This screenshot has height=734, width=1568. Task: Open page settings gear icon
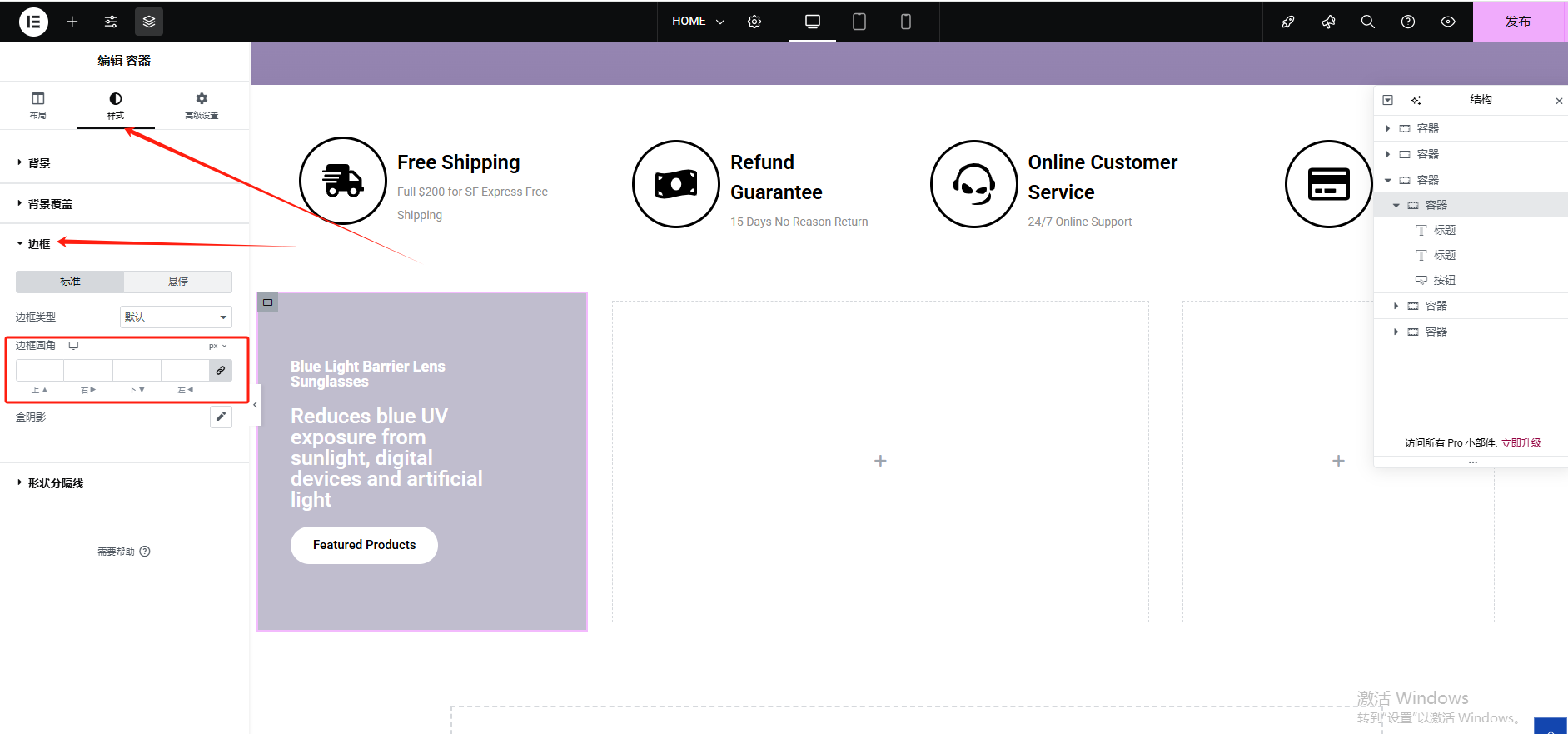coord(754,22)
